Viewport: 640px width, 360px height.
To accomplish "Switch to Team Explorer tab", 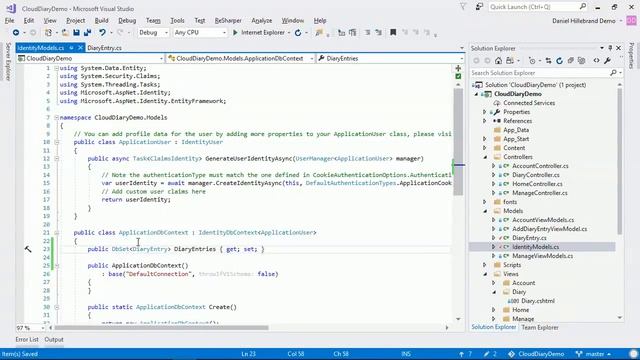I will [540, 327].
